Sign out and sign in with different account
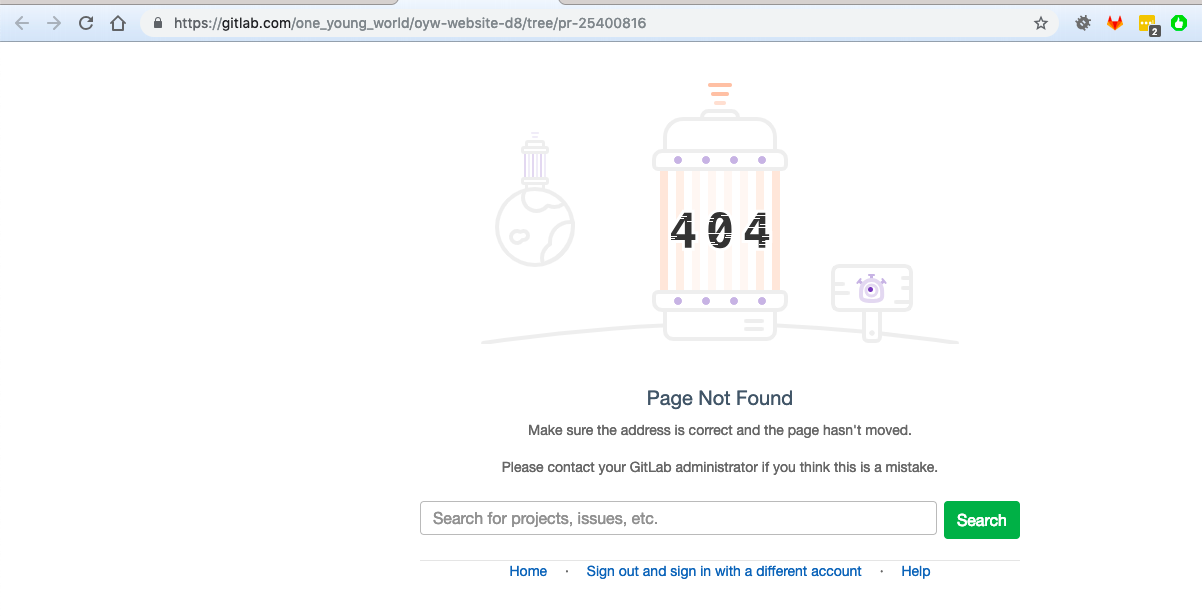The image size is (1202, 616). coord(723,571)
